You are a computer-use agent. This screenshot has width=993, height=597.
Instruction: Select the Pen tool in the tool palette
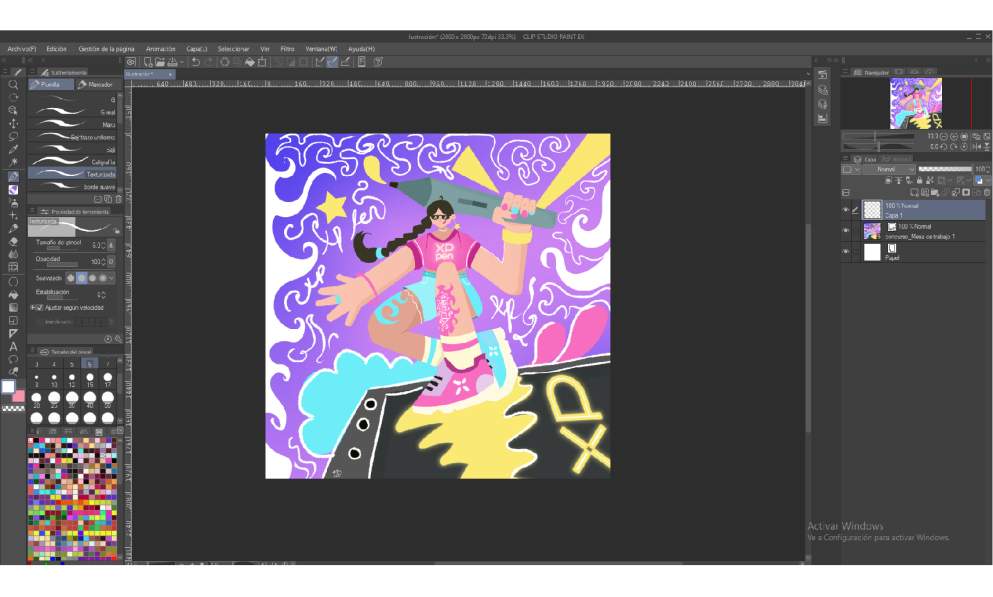[x=13, y=177]
